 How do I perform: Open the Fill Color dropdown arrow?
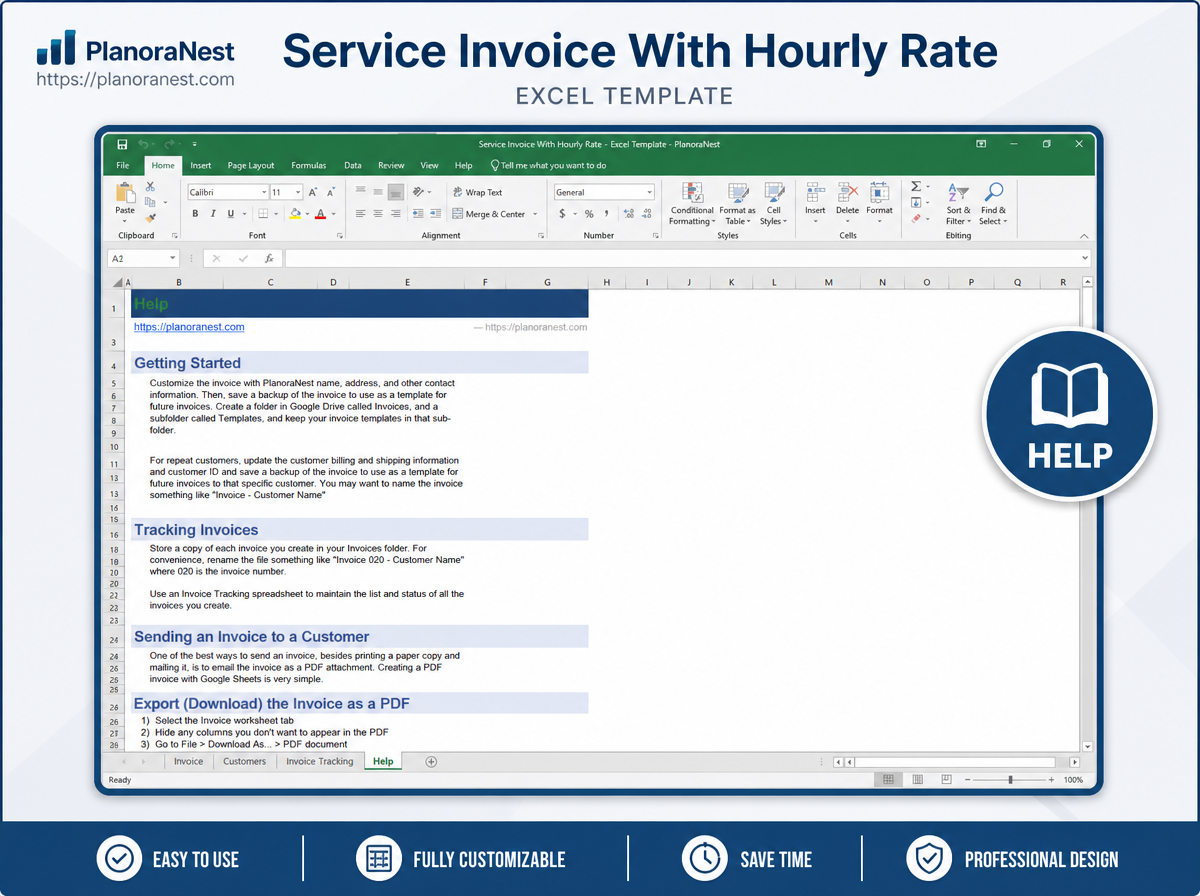pos(306,214)
